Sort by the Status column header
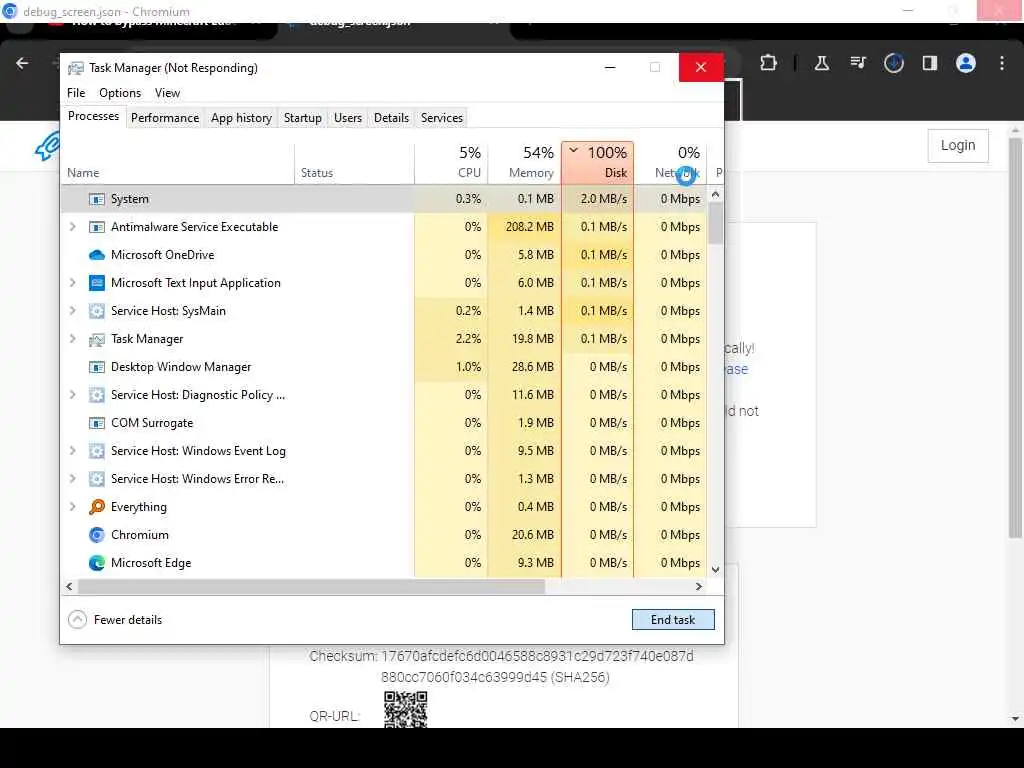This screenshot has height=768, width=1024. pyautogui.click(x=354, y=163)
